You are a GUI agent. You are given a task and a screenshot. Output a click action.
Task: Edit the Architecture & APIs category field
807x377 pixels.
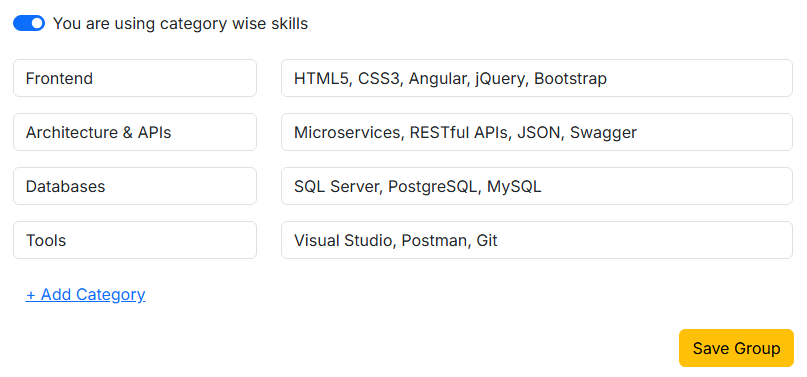click(135, 132)
